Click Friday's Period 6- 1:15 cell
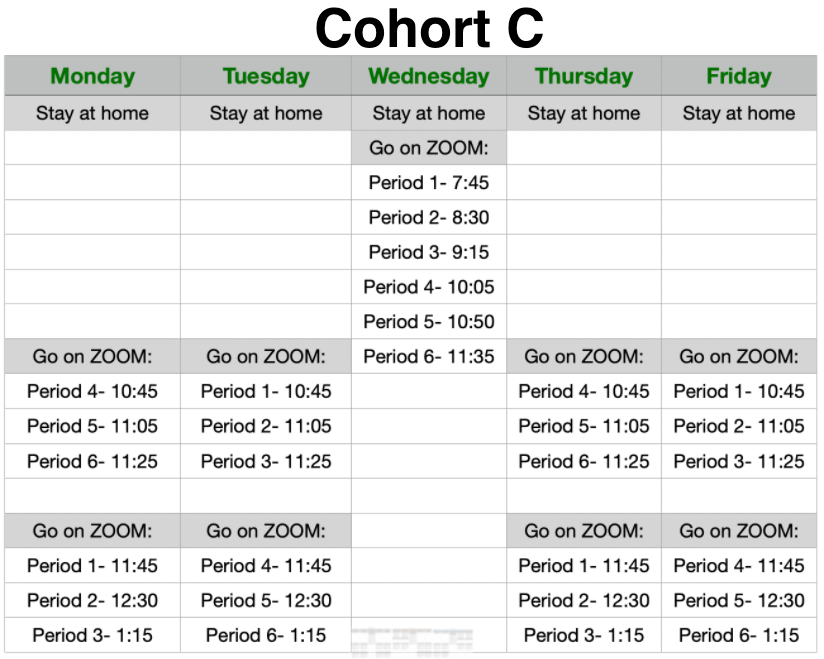This screenshot has width=824, height=659. 739,635
